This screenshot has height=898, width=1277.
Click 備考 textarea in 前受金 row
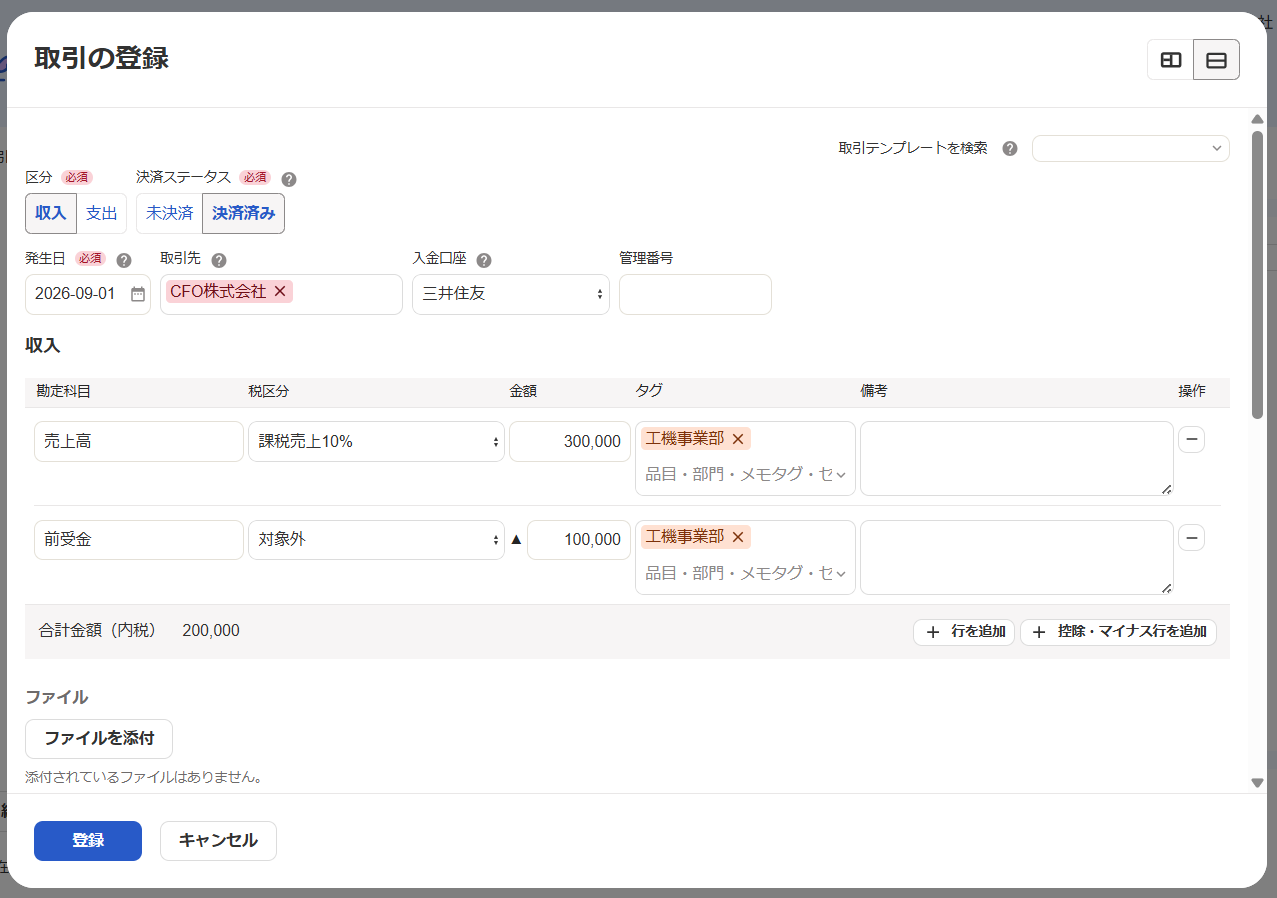[x=1017, y=557]
